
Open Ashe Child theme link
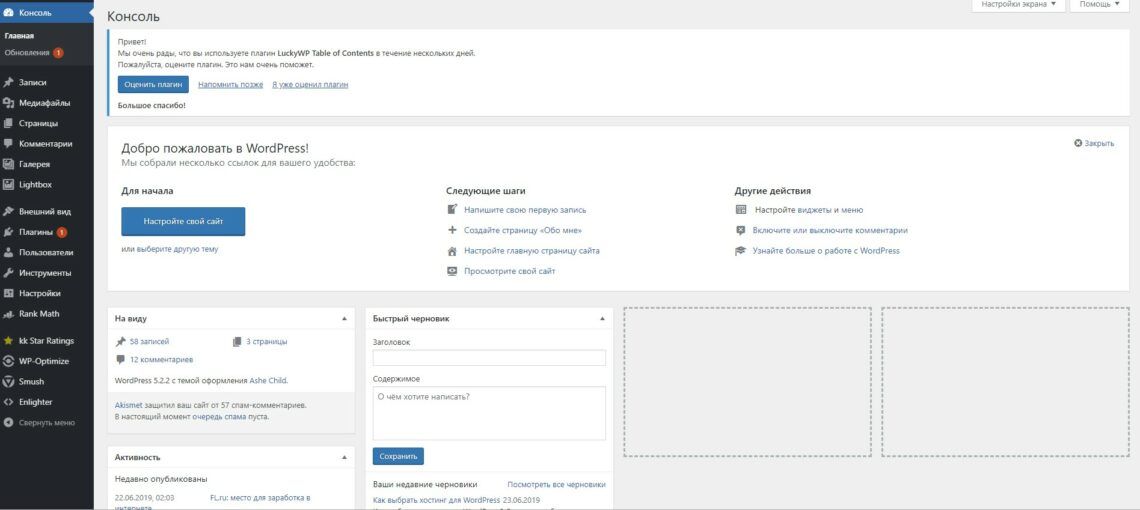point(269,380)
